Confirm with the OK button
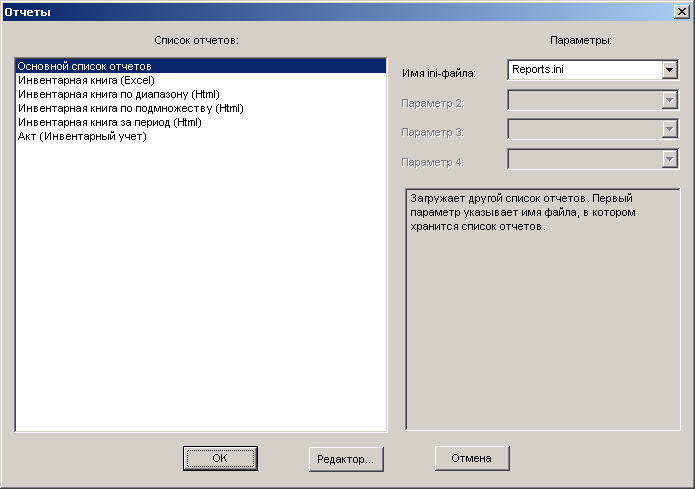This screenshot has height=489, width=695. [x=220, y=458]
